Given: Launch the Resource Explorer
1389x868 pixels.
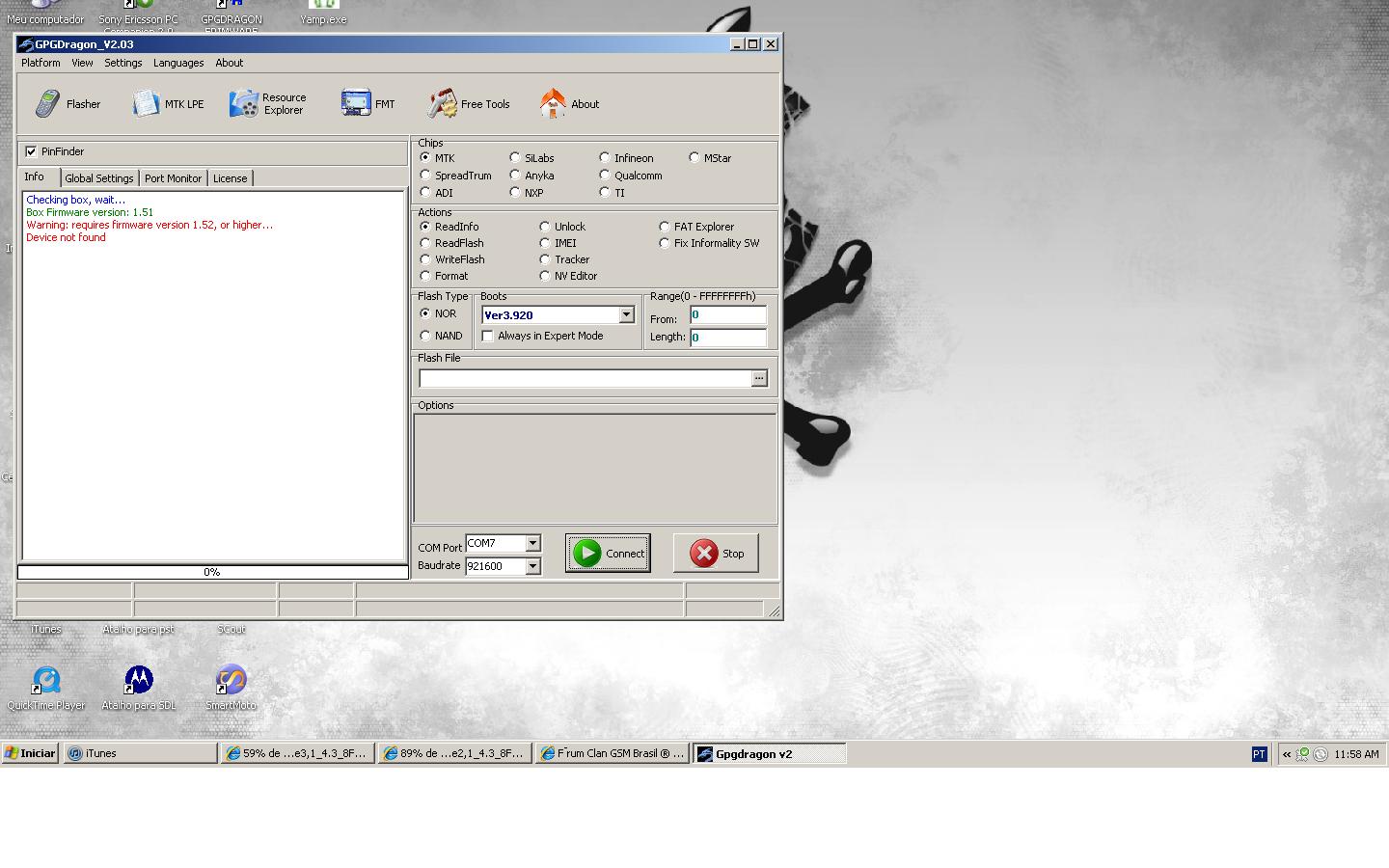Looking at the screenshot, I should pos(268,104).
